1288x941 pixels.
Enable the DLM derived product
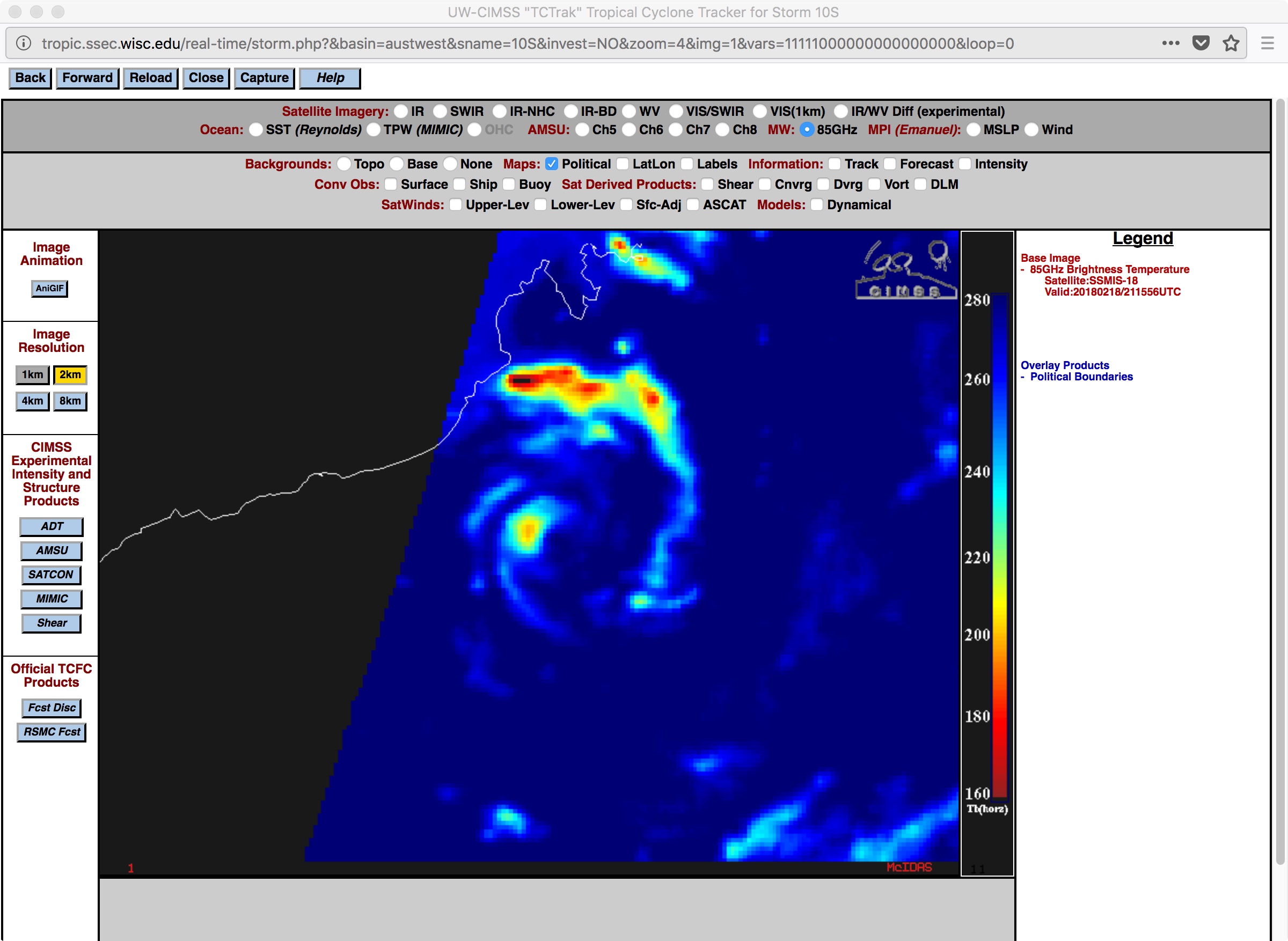pyautogui.click(x=920, y=185)
